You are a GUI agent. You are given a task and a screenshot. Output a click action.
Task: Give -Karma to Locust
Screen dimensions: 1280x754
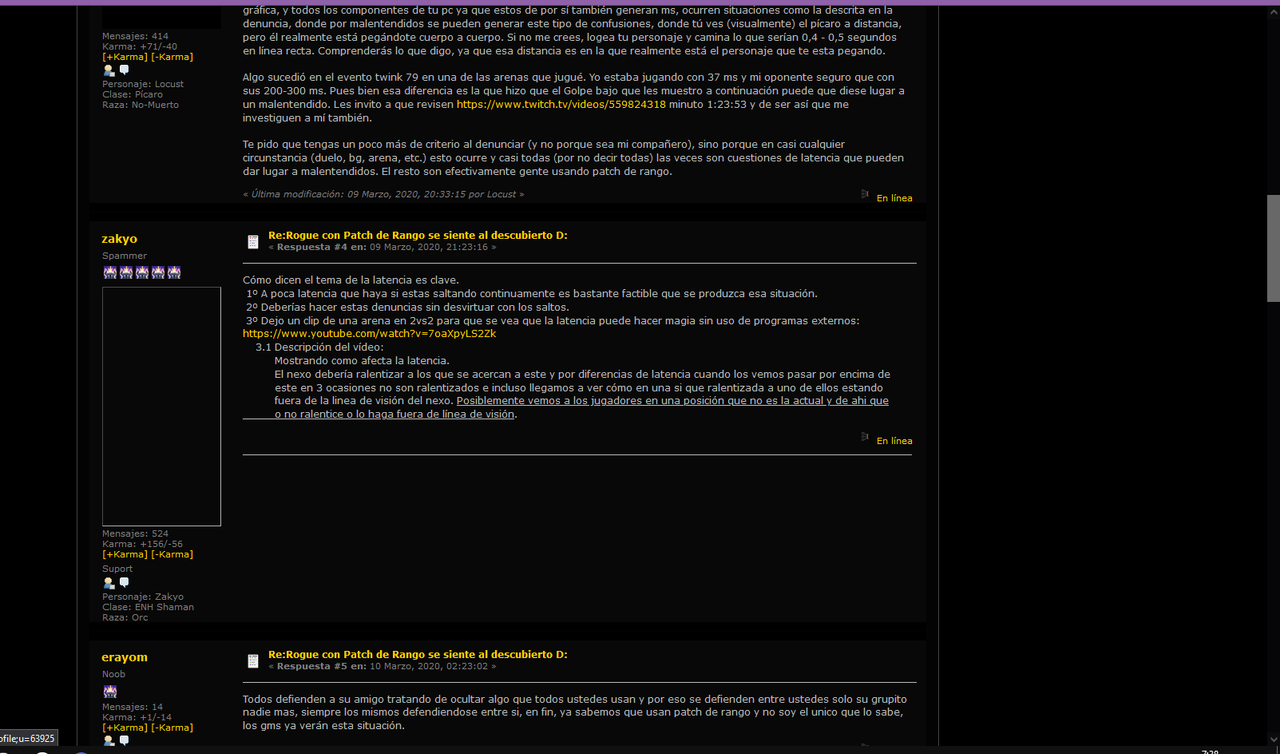click(172, 57)
